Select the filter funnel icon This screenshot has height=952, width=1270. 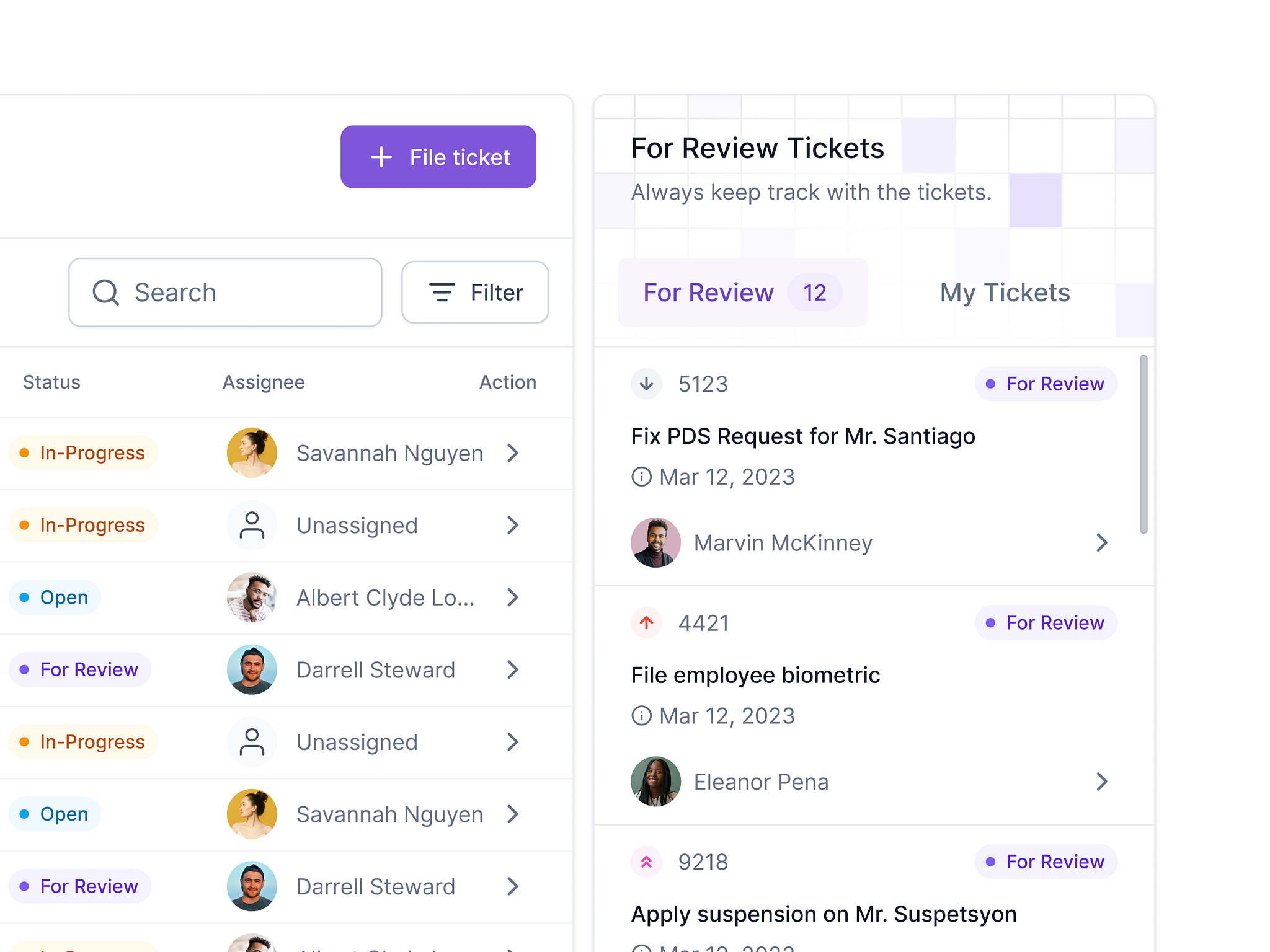pyautogui.click(x=442, y=292)
